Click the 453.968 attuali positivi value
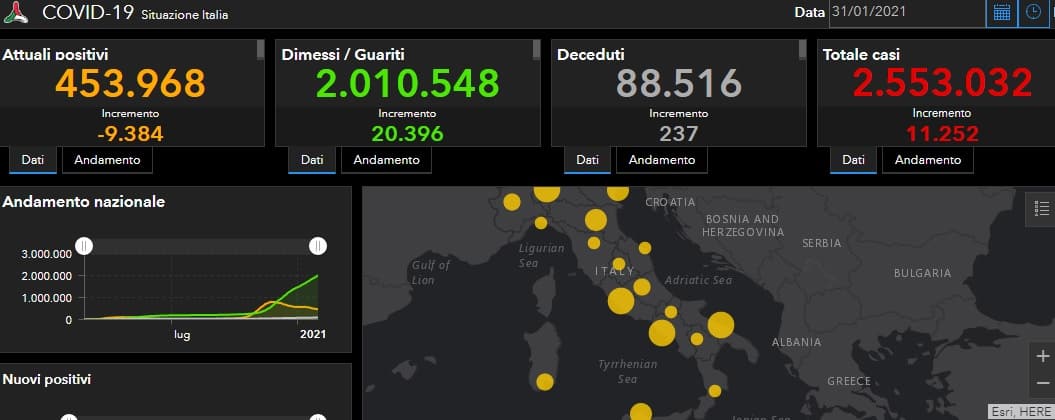The width and height of the screenshot is (1055, 420). coord(131,83)
